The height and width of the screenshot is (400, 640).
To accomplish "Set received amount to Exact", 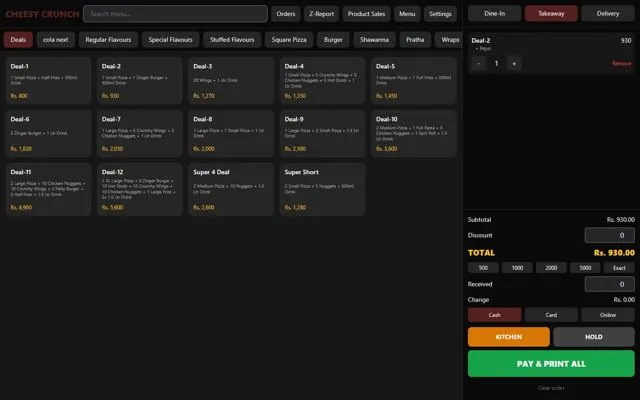I will pyautogui.click(x=619, y=268).
